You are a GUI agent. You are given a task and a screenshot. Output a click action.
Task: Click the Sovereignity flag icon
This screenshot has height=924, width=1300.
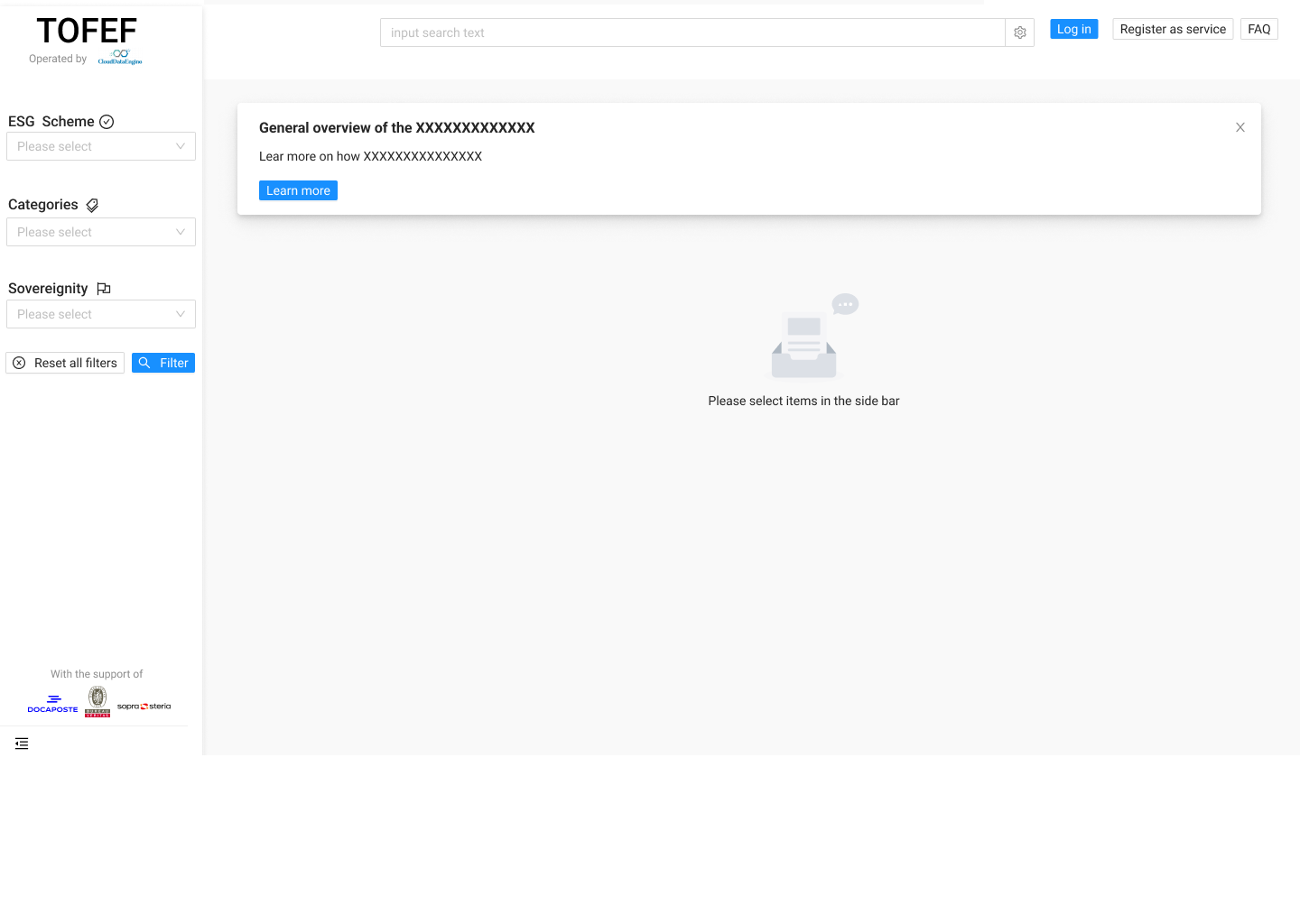pyautogui.click(x=104, y=289)
